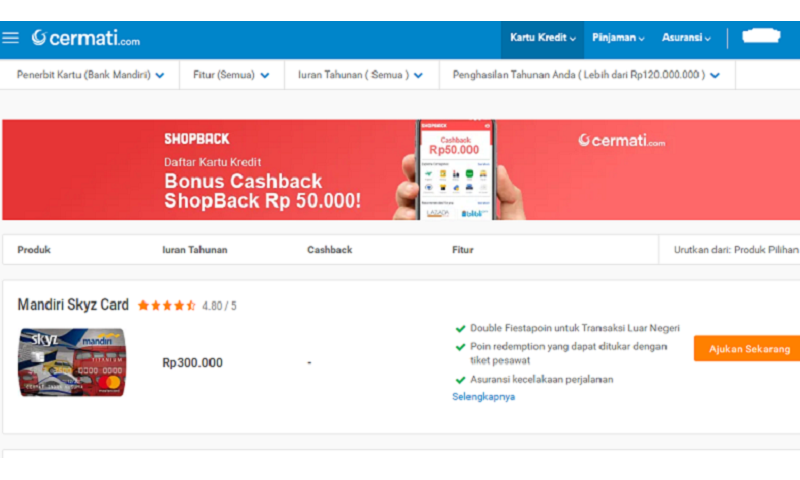Open the Pinjaman menu
The image size is (800, 480).
618,38
